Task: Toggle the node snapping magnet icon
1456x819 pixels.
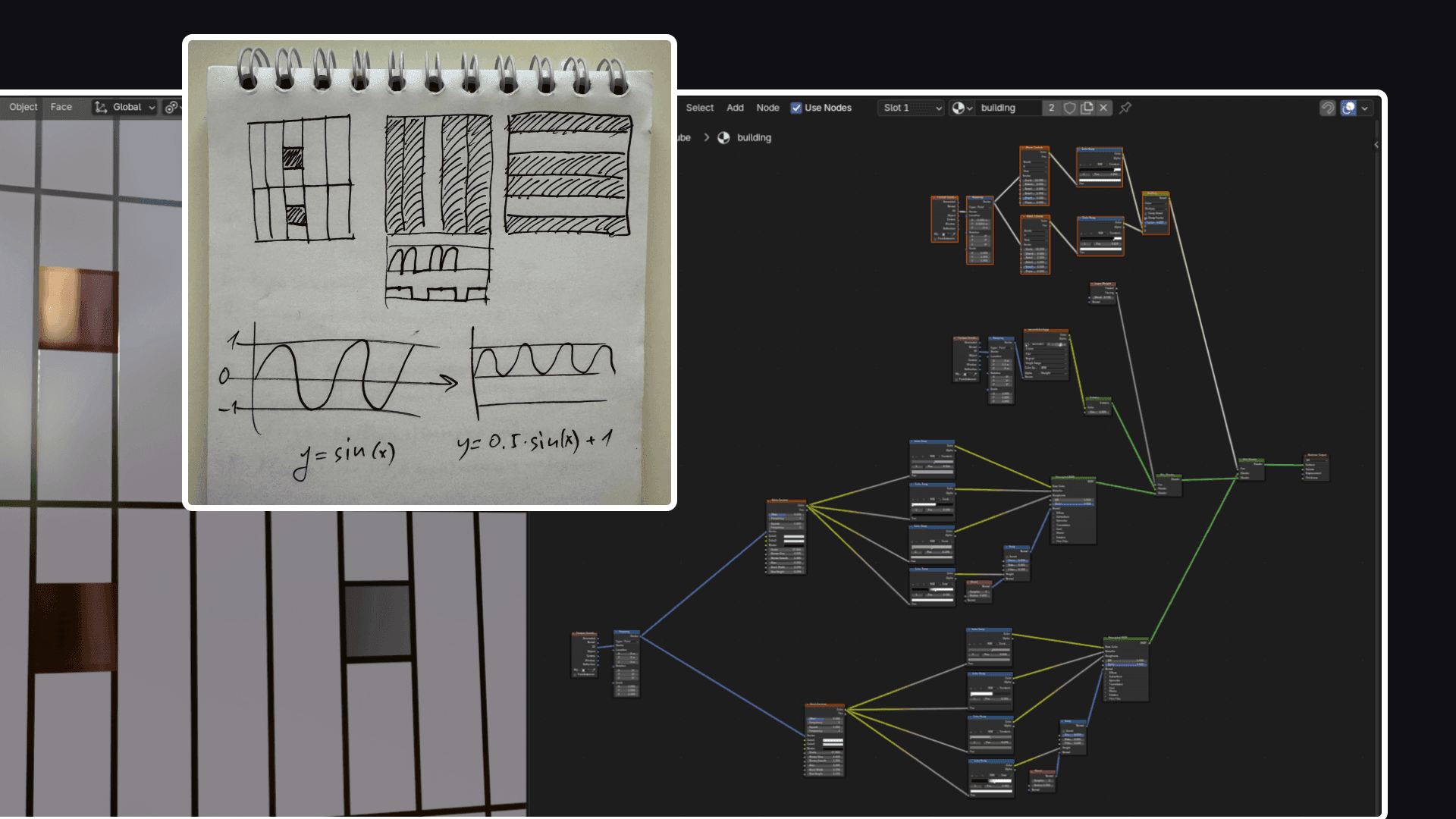Action: tap(1327, 108)
